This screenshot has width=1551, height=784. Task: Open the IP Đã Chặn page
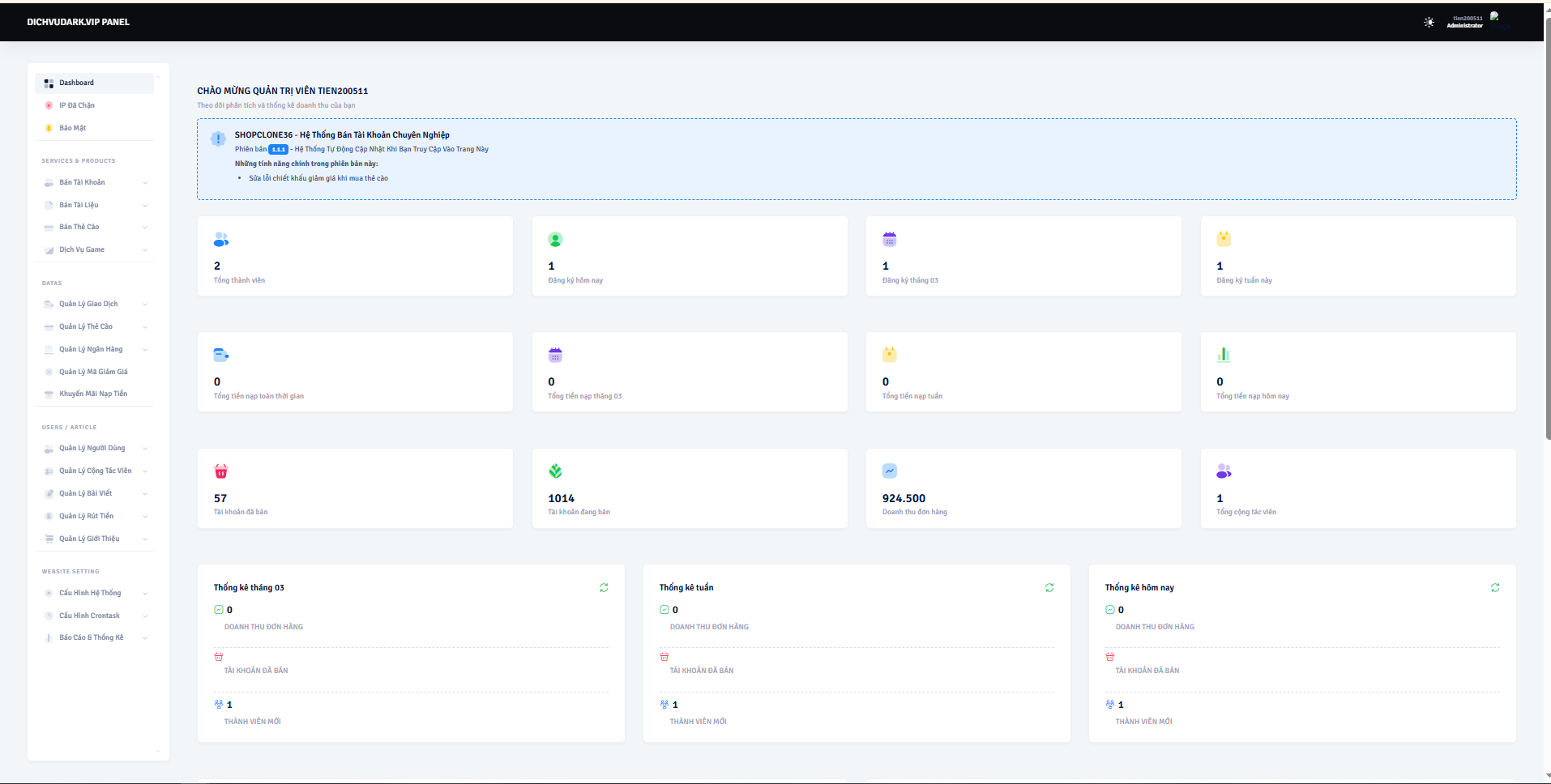pyautogui.click(x=77, y=105)
